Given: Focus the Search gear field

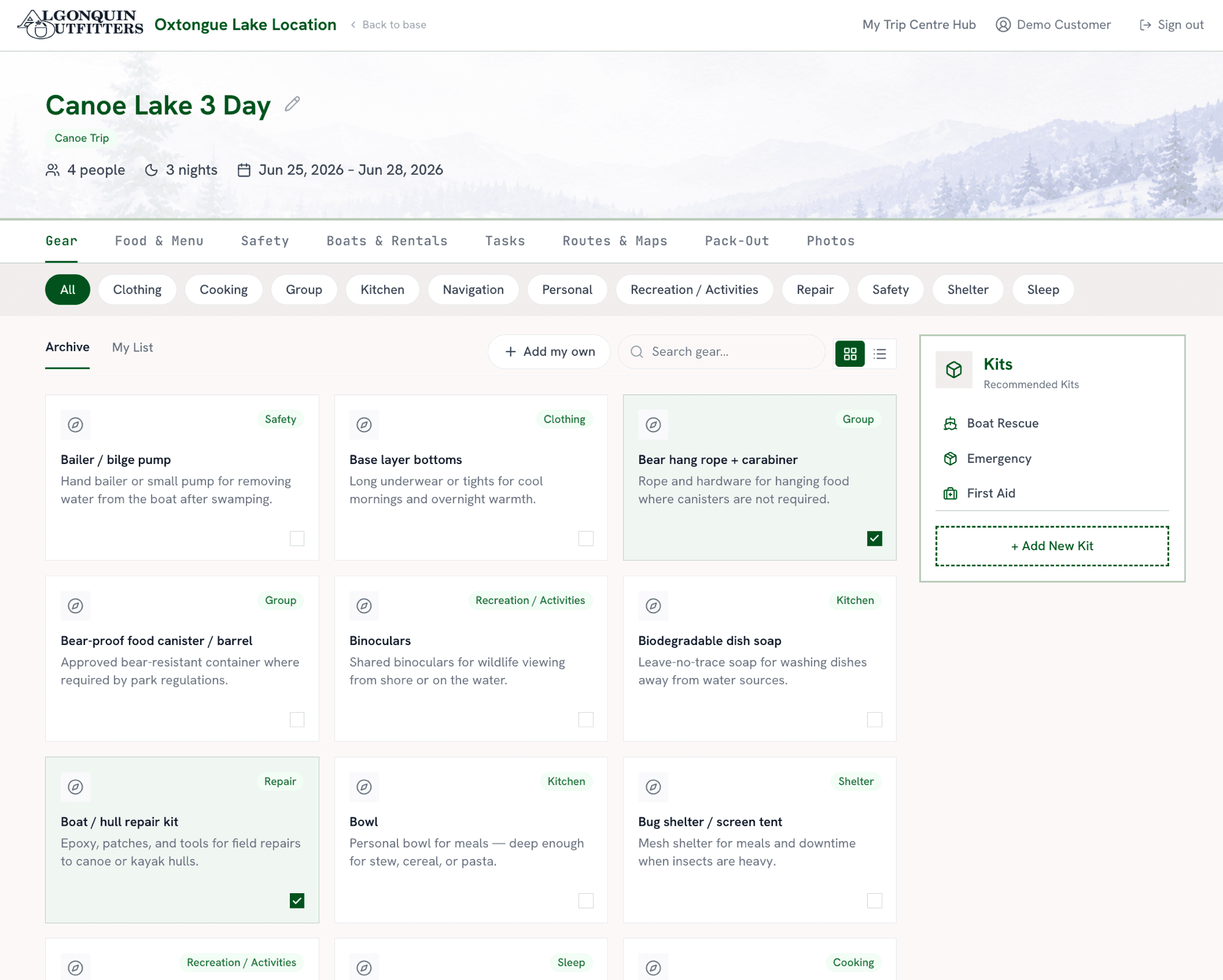Looking at the screenshot, I should click(722, 352).
